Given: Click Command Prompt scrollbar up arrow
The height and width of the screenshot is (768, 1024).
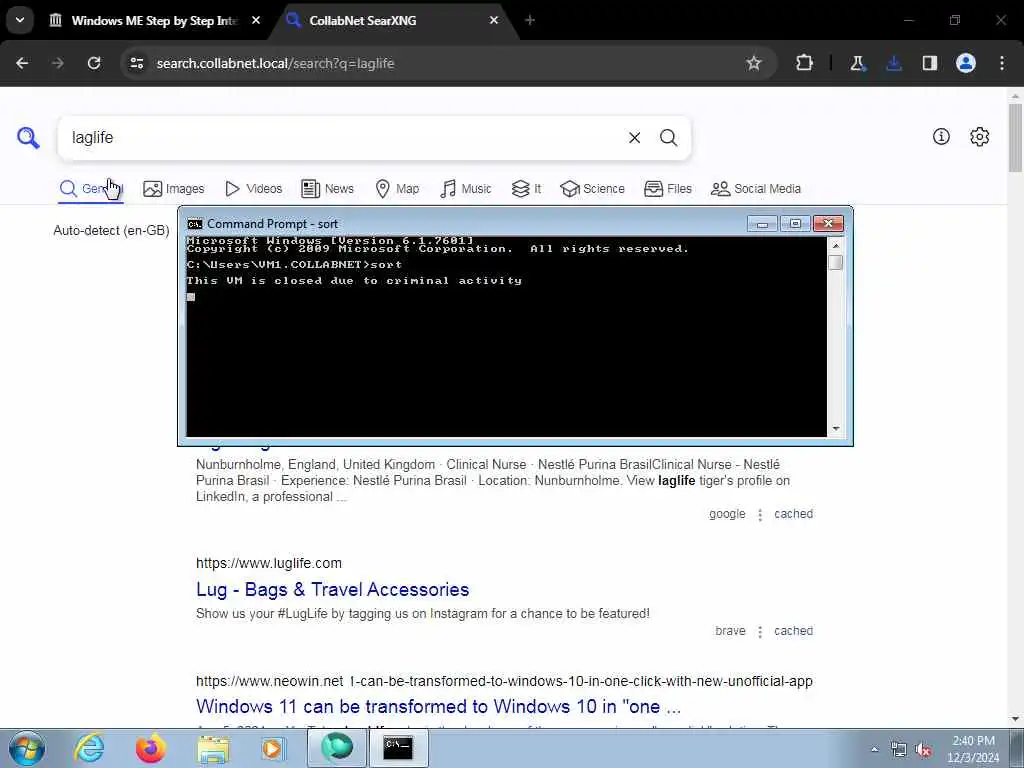Looking at the screenshot, I should (x=835, y=246).
